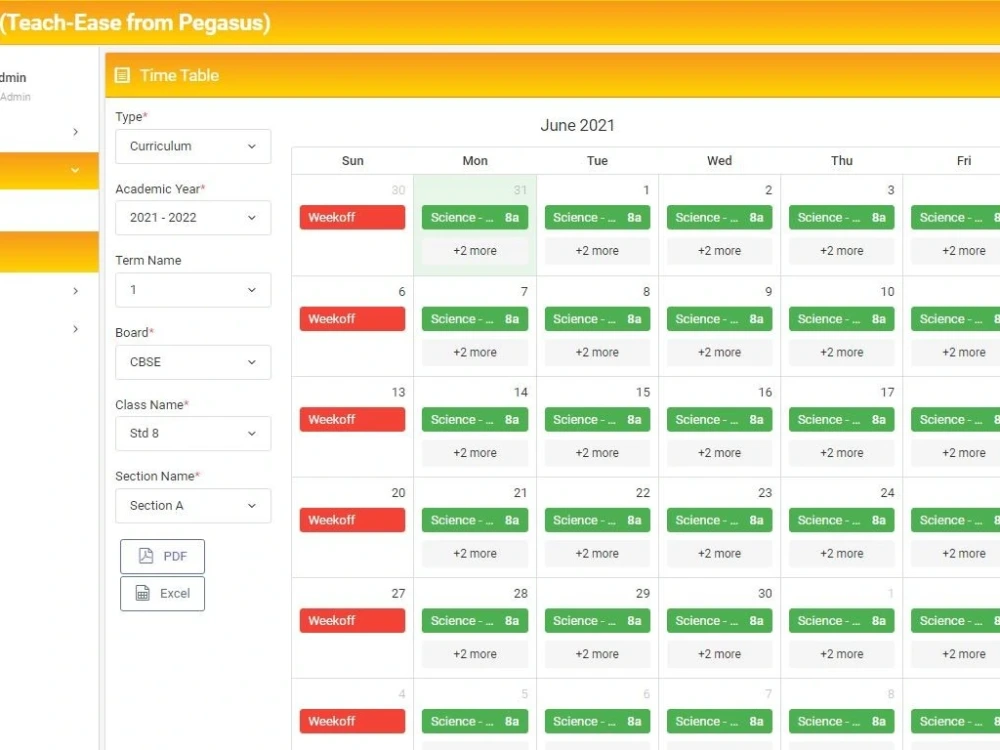Open the Science 8a event on June 23

[719, 520]
